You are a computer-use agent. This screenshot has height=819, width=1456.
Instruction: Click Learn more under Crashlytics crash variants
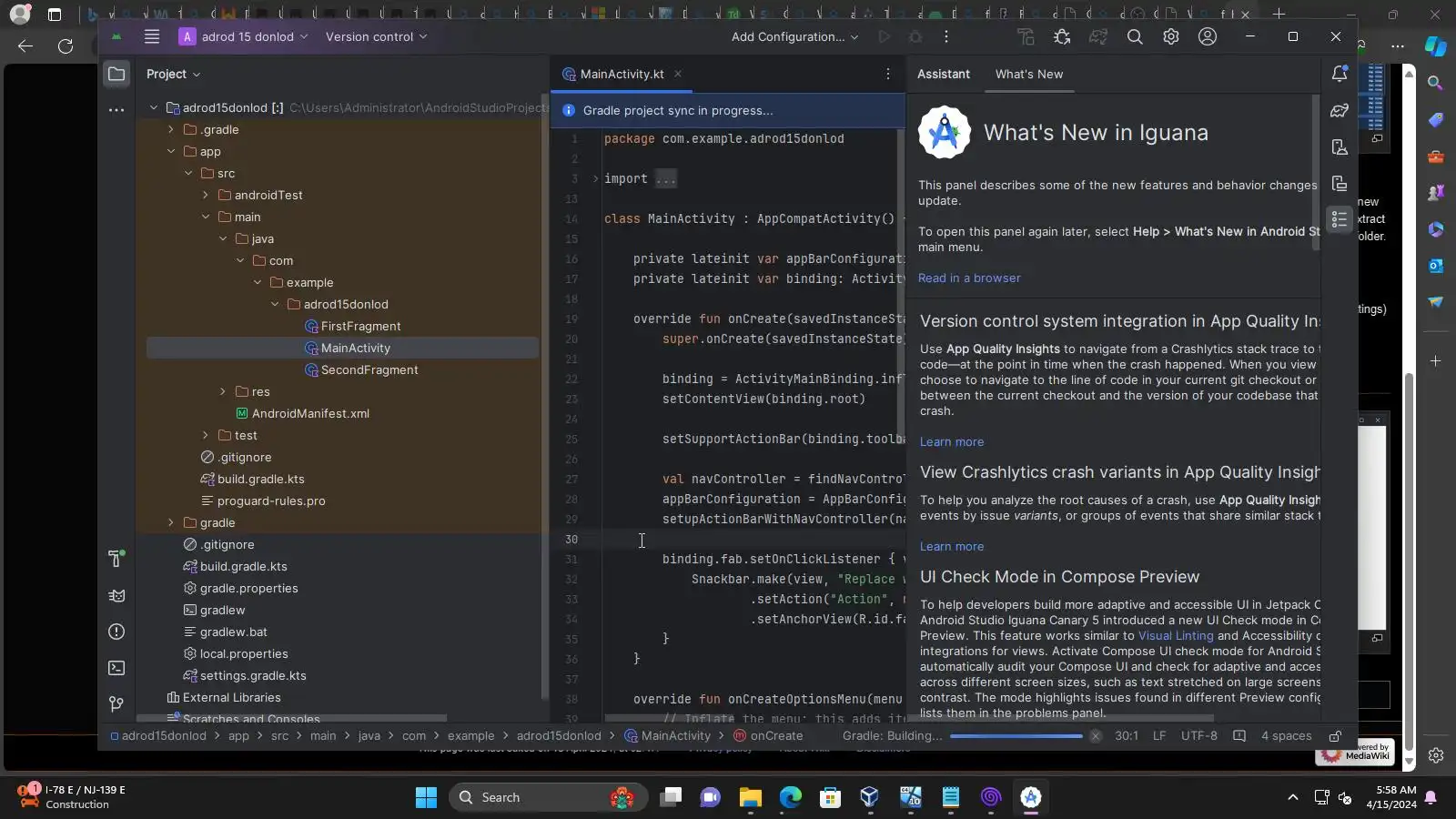pyautogui.click(x=952, y=547)
